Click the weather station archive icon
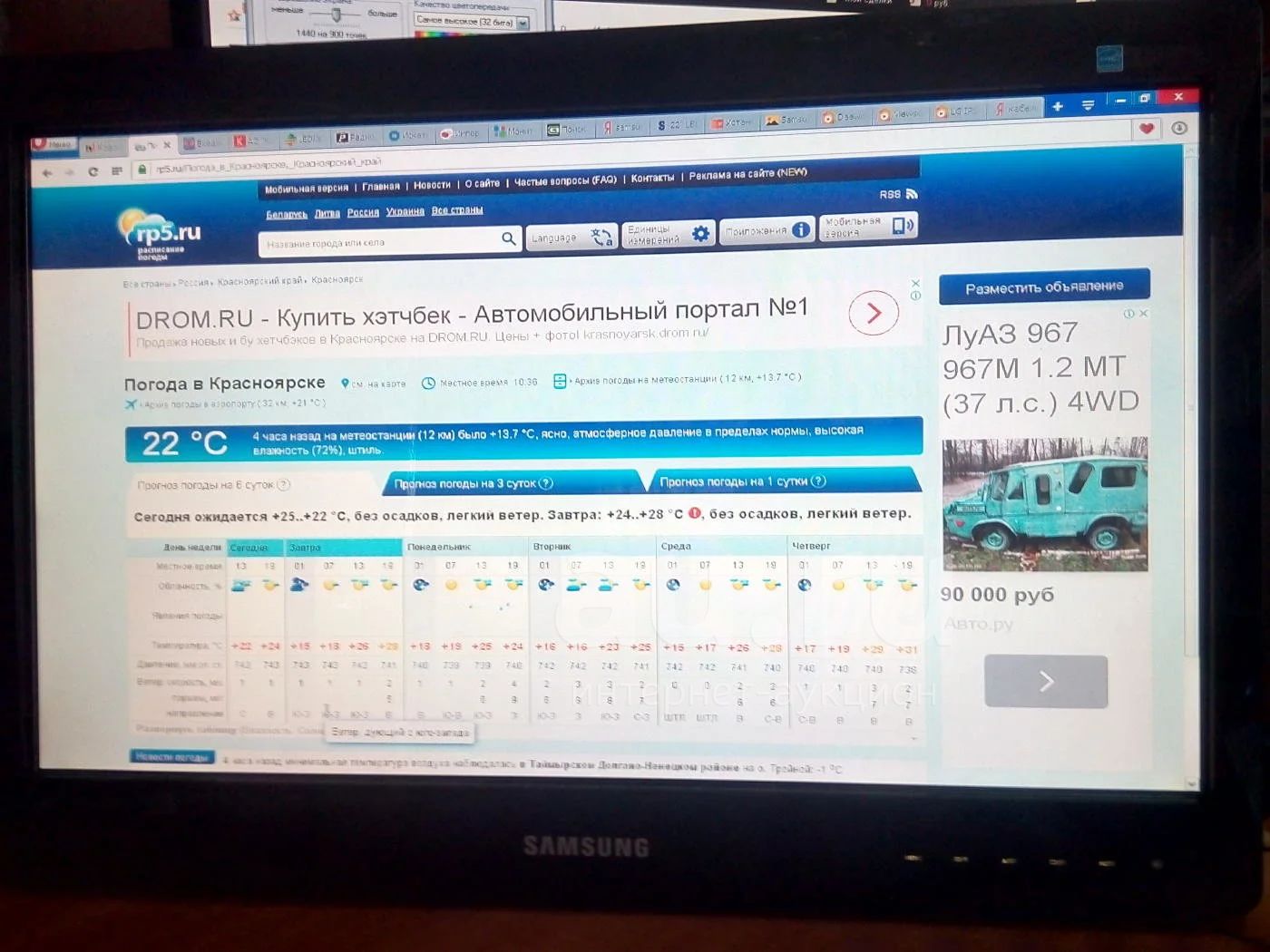This screenshot has height=952, width=1270. 560,381
